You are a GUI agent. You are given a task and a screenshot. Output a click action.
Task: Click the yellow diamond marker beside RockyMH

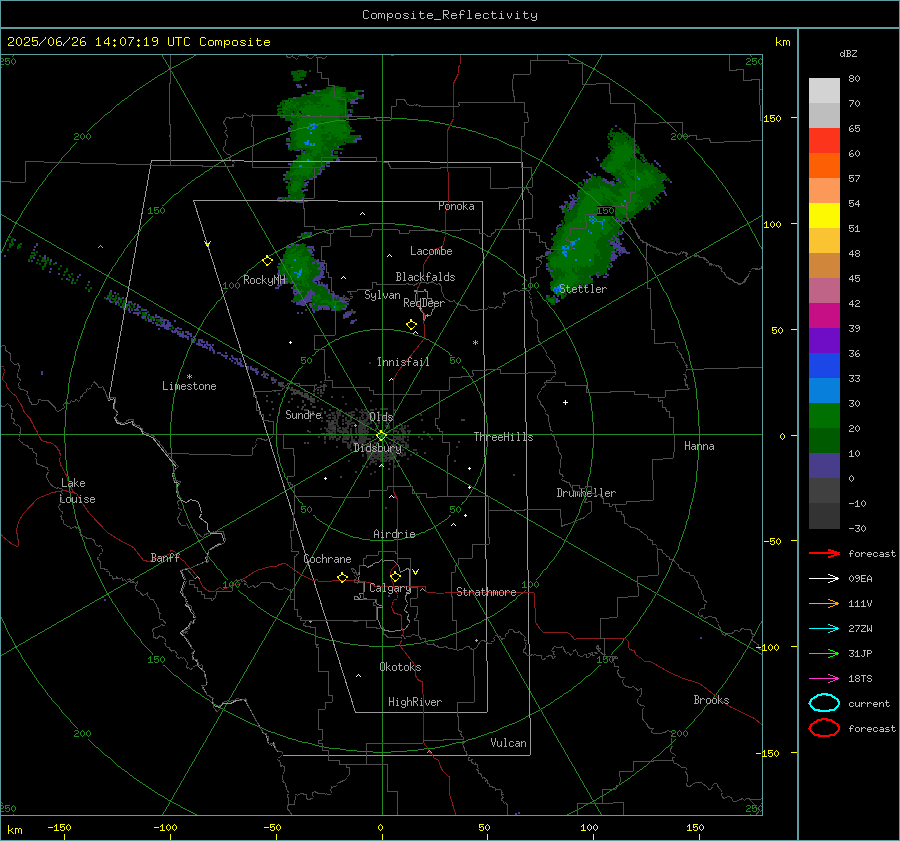point(267,261)
